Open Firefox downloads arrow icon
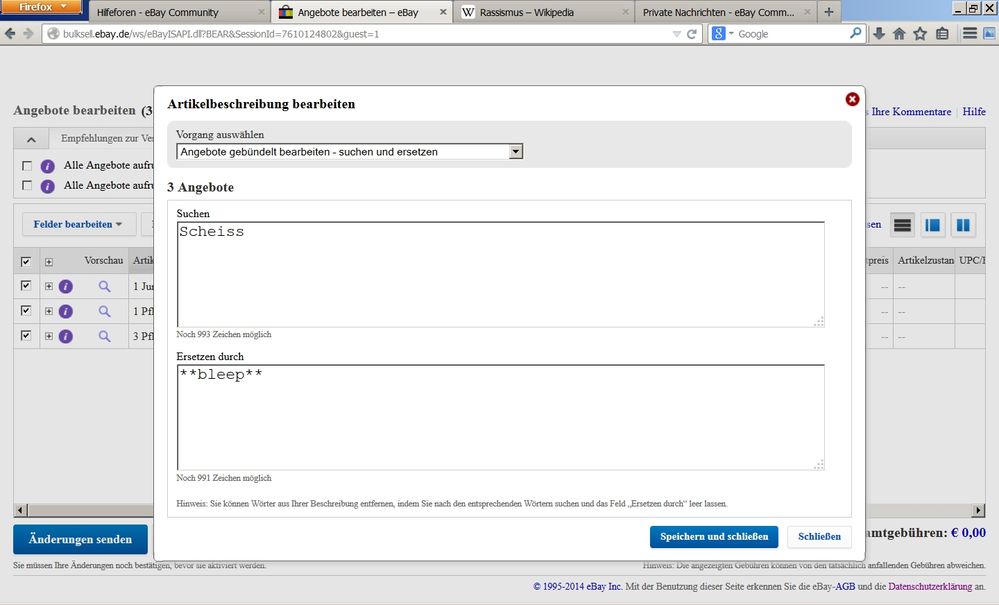 click(x=879, y=34)
